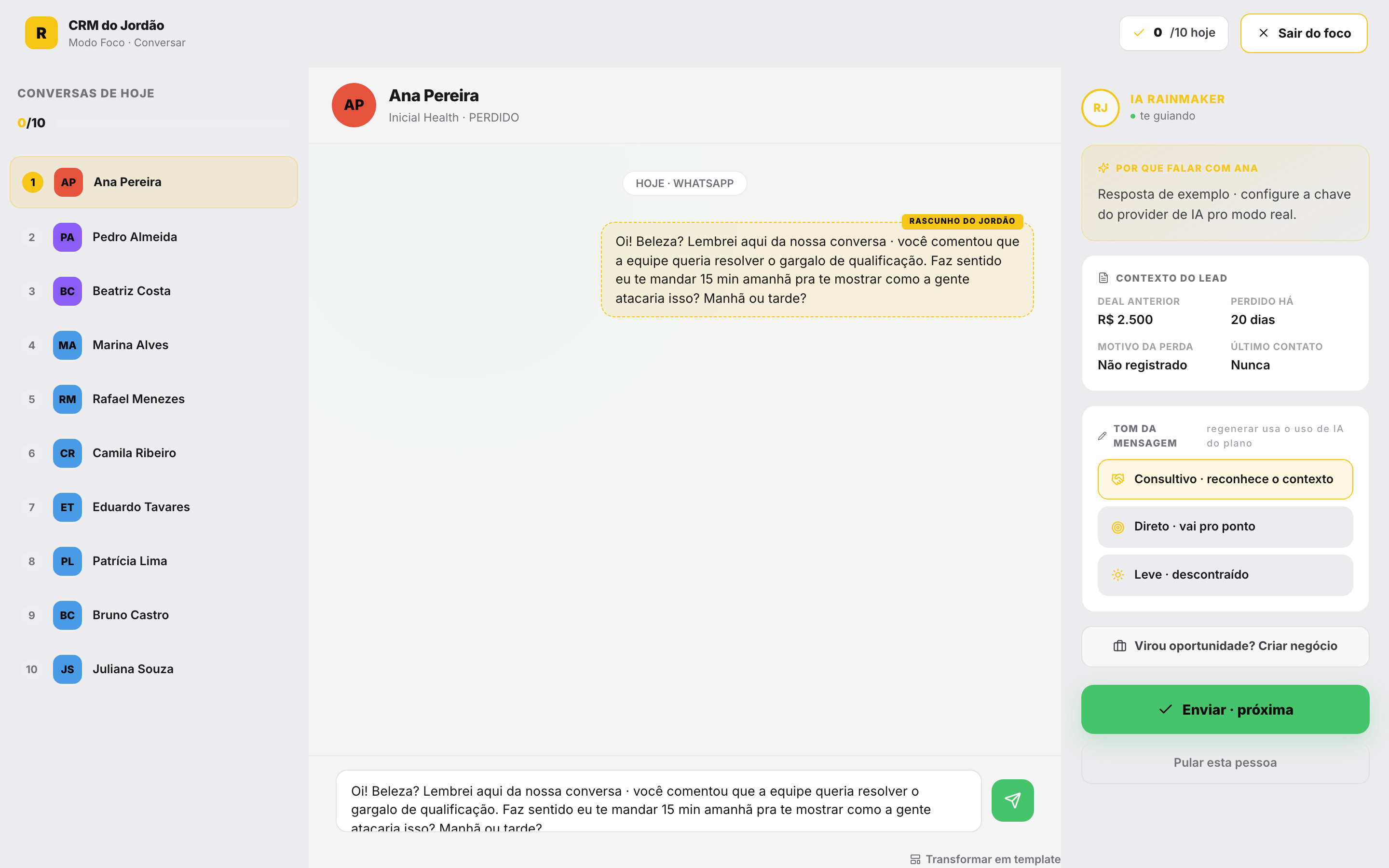Viewport: 1389px width, 868px height.
Task: Click Pular esta pessoa
Action: (x=1225, y=763)
